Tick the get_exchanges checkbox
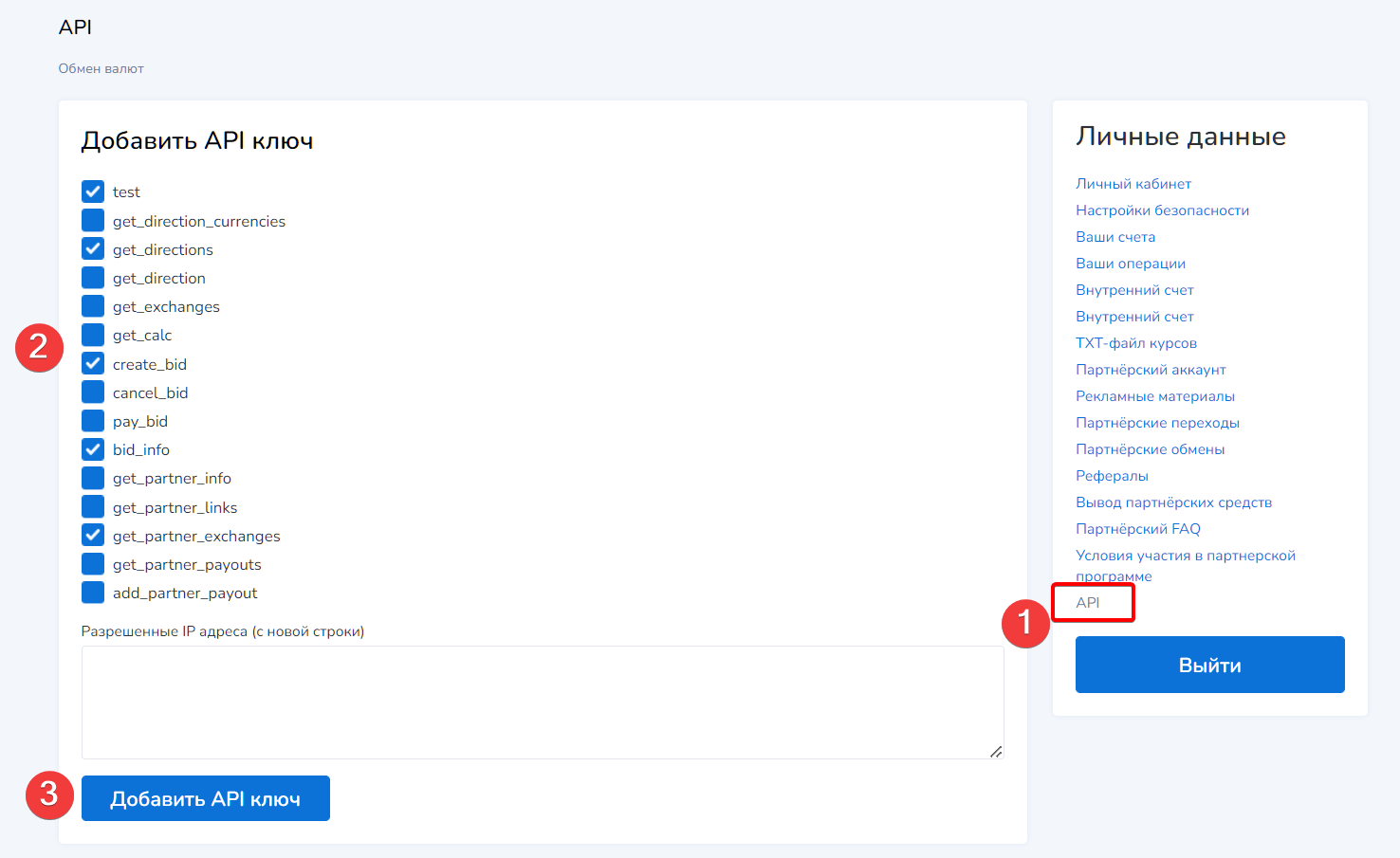 coord(93,306)
